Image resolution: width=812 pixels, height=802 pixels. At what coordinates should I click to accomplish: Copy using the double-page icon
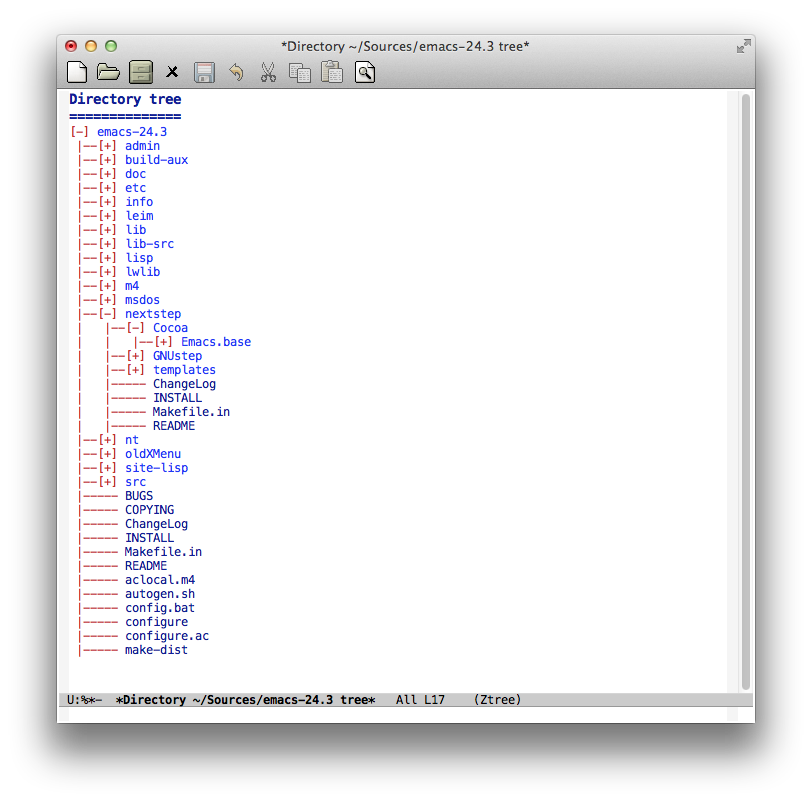click(299, 72)
